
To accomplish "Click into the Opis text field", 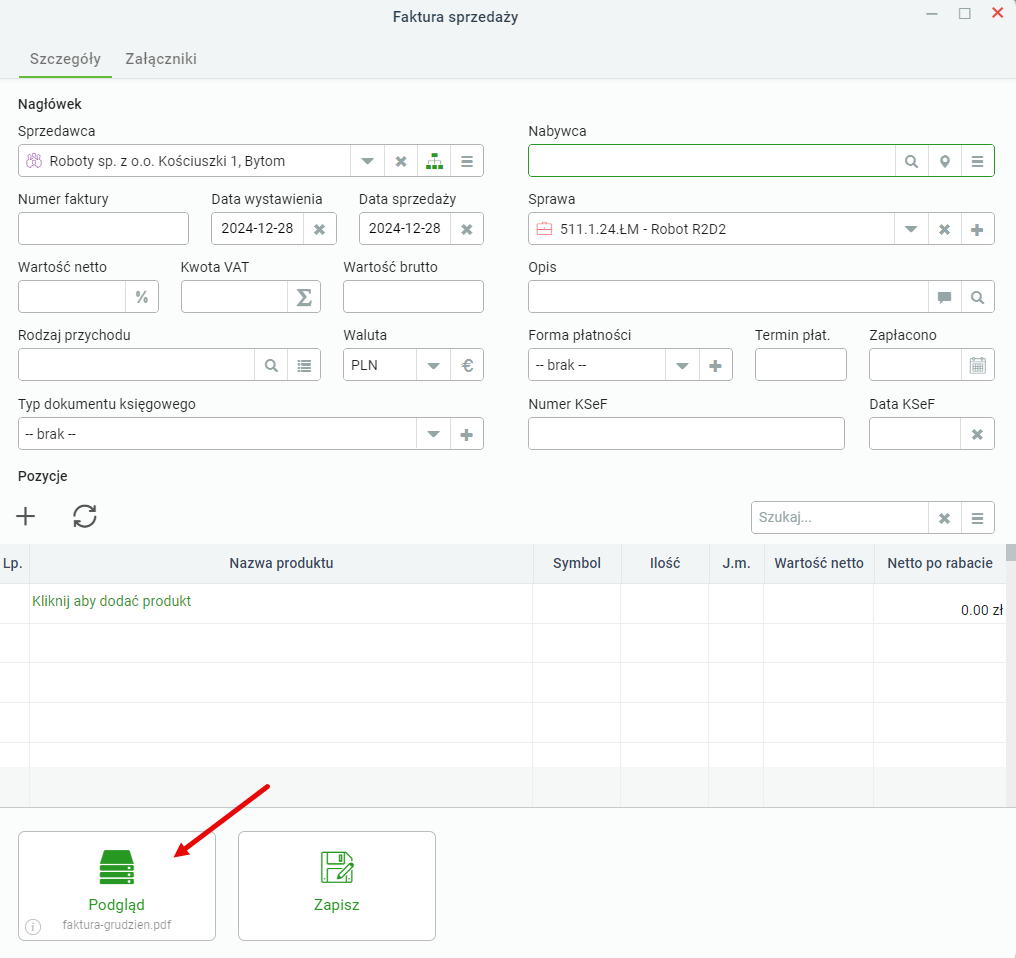I will (x=728, y=298).
